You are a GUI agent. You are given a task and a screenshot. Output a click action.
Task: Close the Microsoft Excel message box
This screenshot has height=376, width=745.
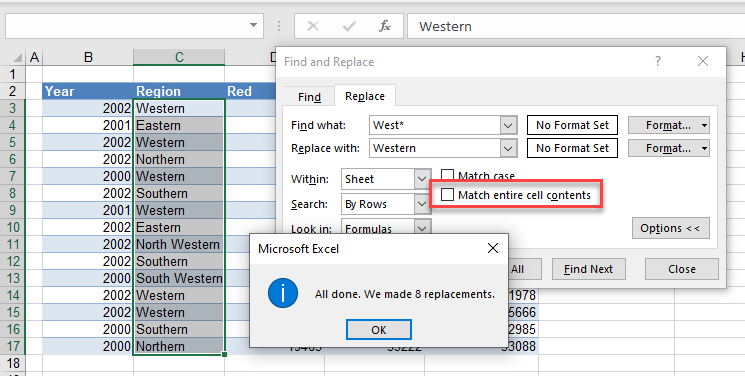pos(493,248)
